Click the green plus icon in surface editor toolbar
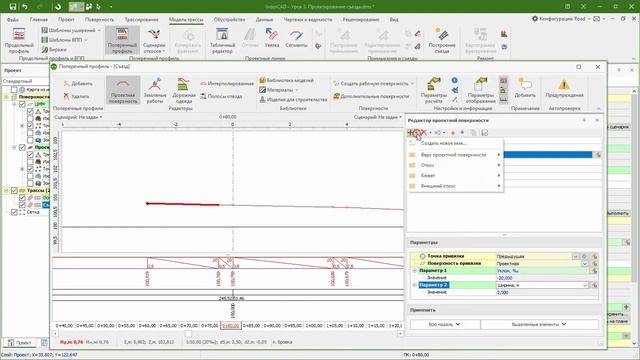640x360 pixels. point(411,133)
